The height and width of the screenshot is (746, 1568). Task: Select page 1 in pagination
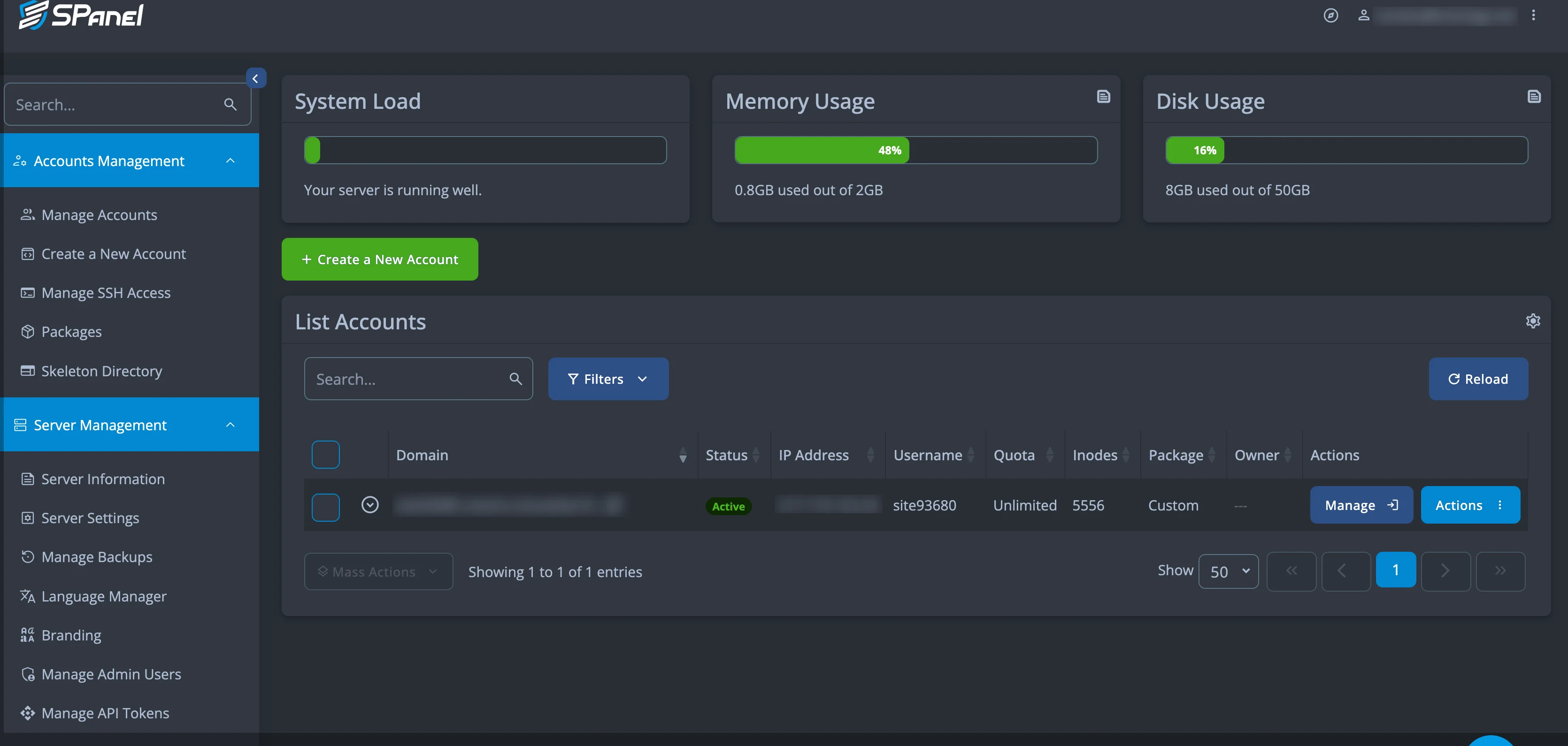(1395, 570)
